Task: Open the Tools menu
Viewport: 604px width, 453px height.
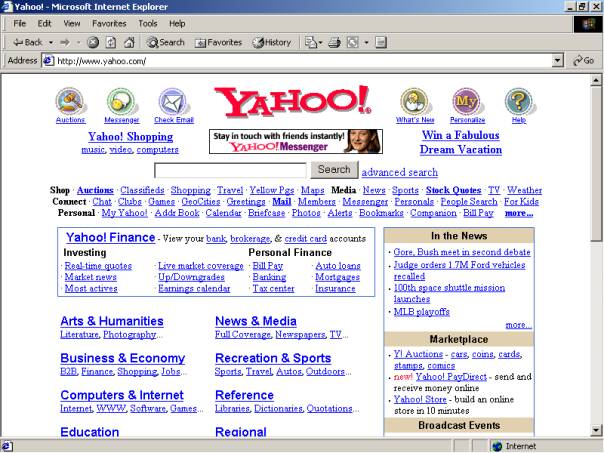Action: coord(147,23)
